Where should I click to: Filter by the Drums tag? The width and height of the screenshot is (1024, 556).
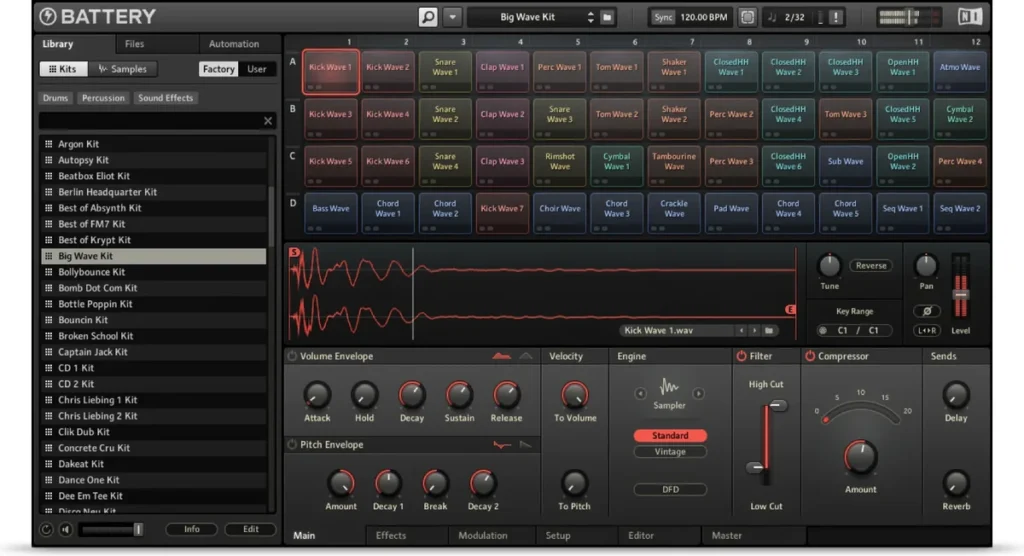(56, 98)
